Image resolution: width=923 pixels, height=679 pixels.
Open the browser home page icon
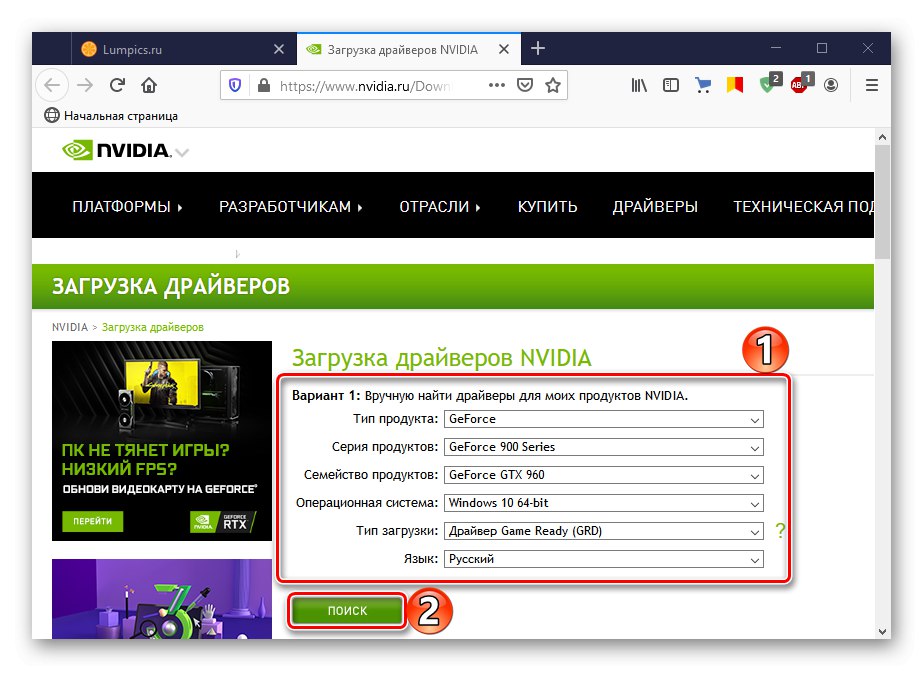pyautogui.click(x=149, y=85)
